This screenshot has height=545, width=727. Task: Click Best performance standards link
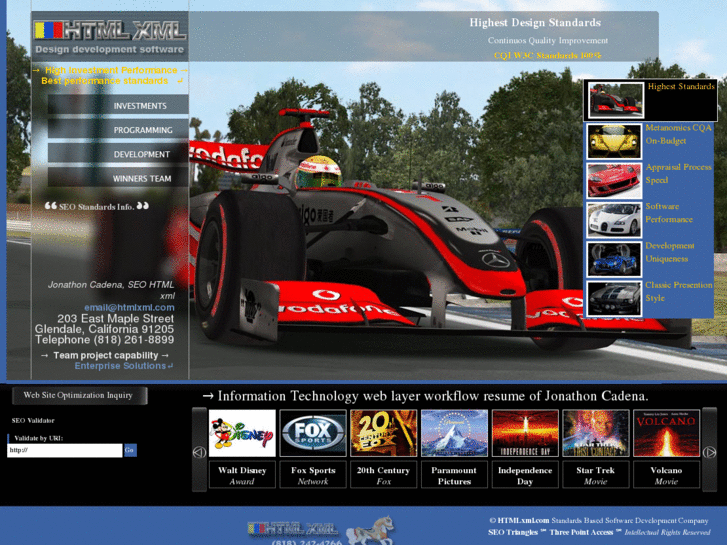pos(104,81)
